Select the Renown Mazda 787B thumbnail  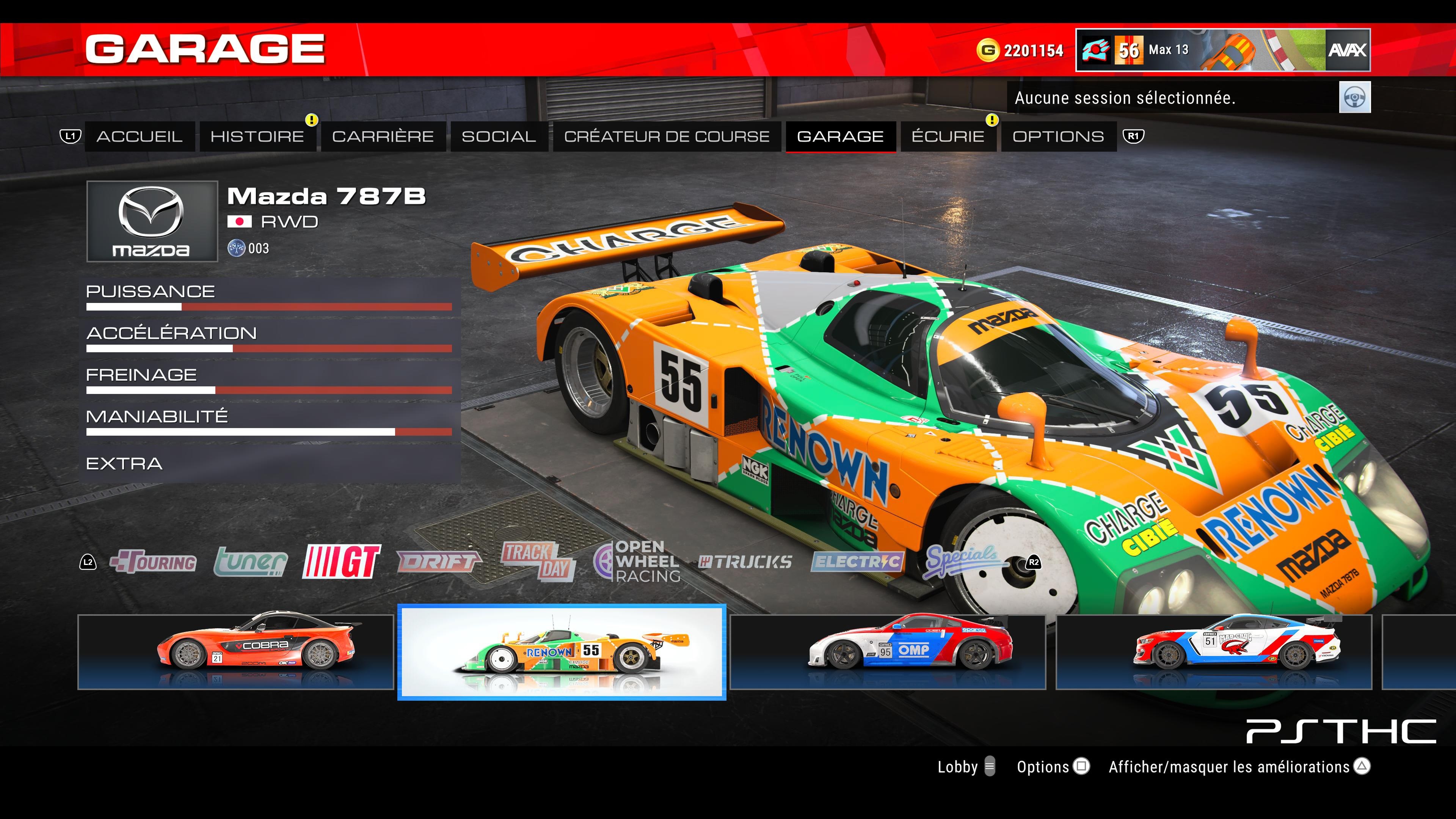pos(562,652)
